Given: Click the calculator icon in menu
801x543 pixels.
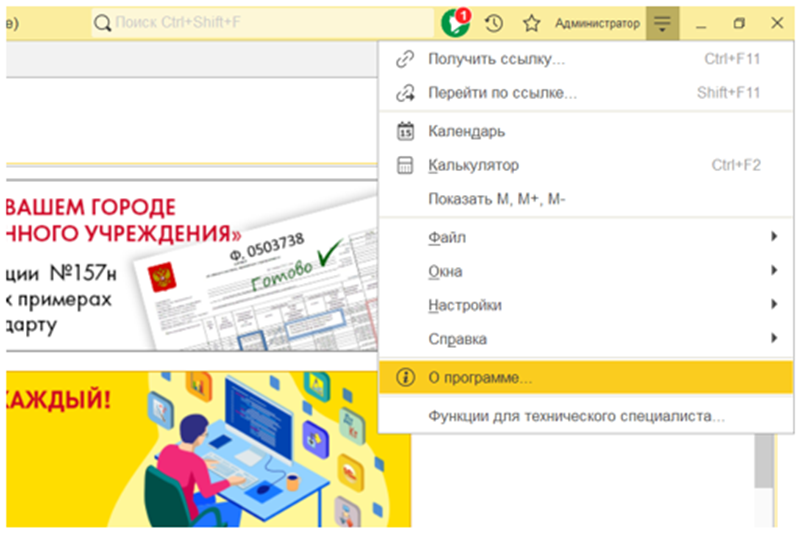Looking at the screenshot, I should [405, 165].
